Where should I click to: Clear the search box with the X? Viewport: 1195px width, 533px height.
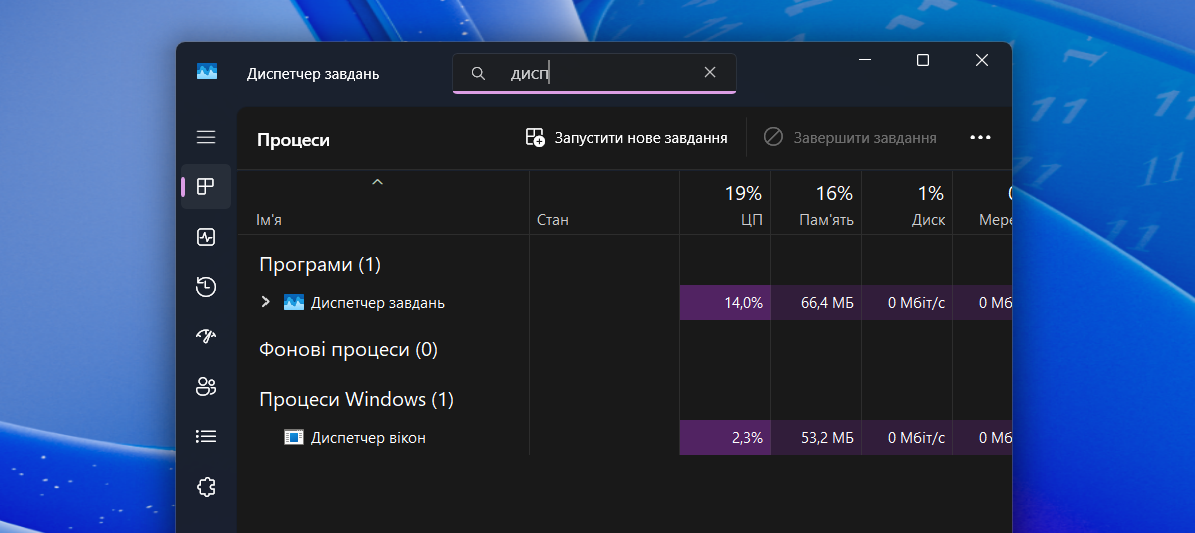[x=710, y=72]
